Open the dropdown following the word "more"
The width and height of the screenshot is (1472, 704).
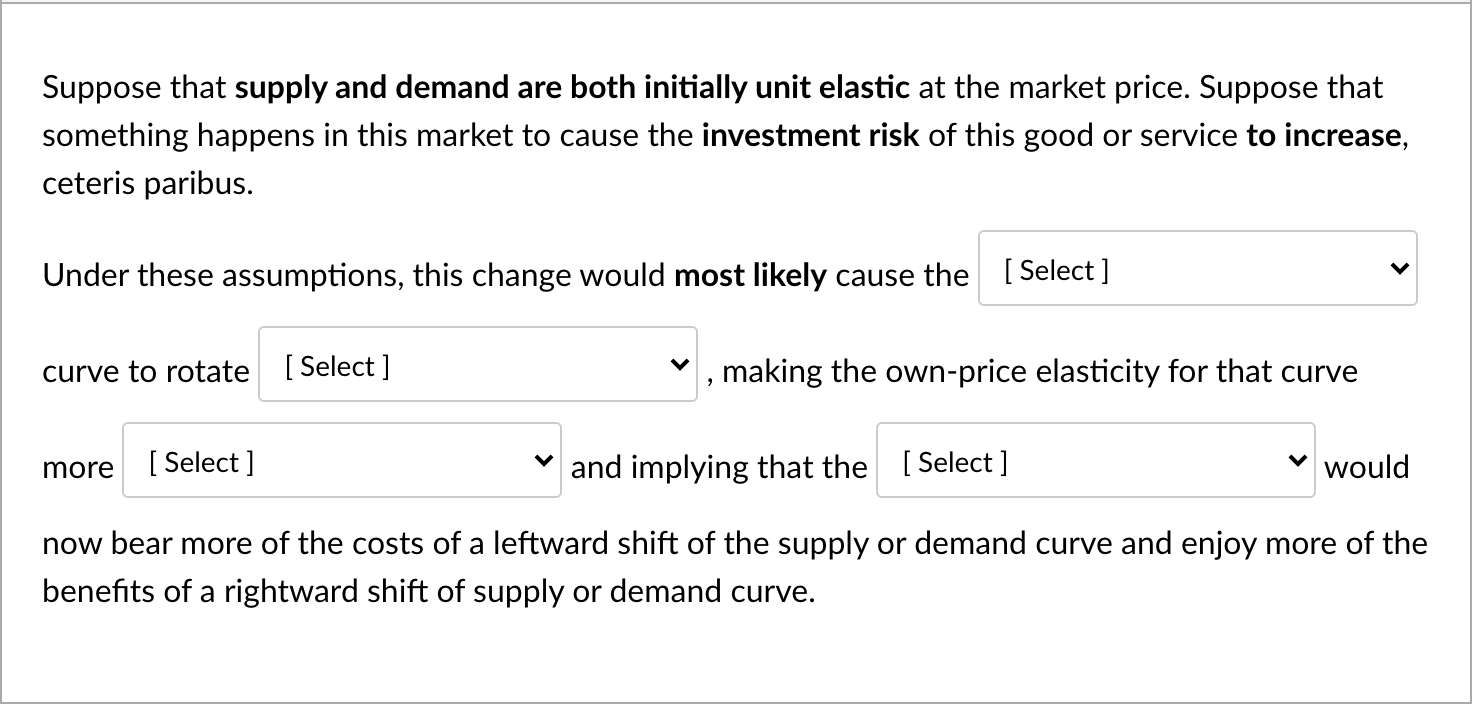tap(341, 460)
